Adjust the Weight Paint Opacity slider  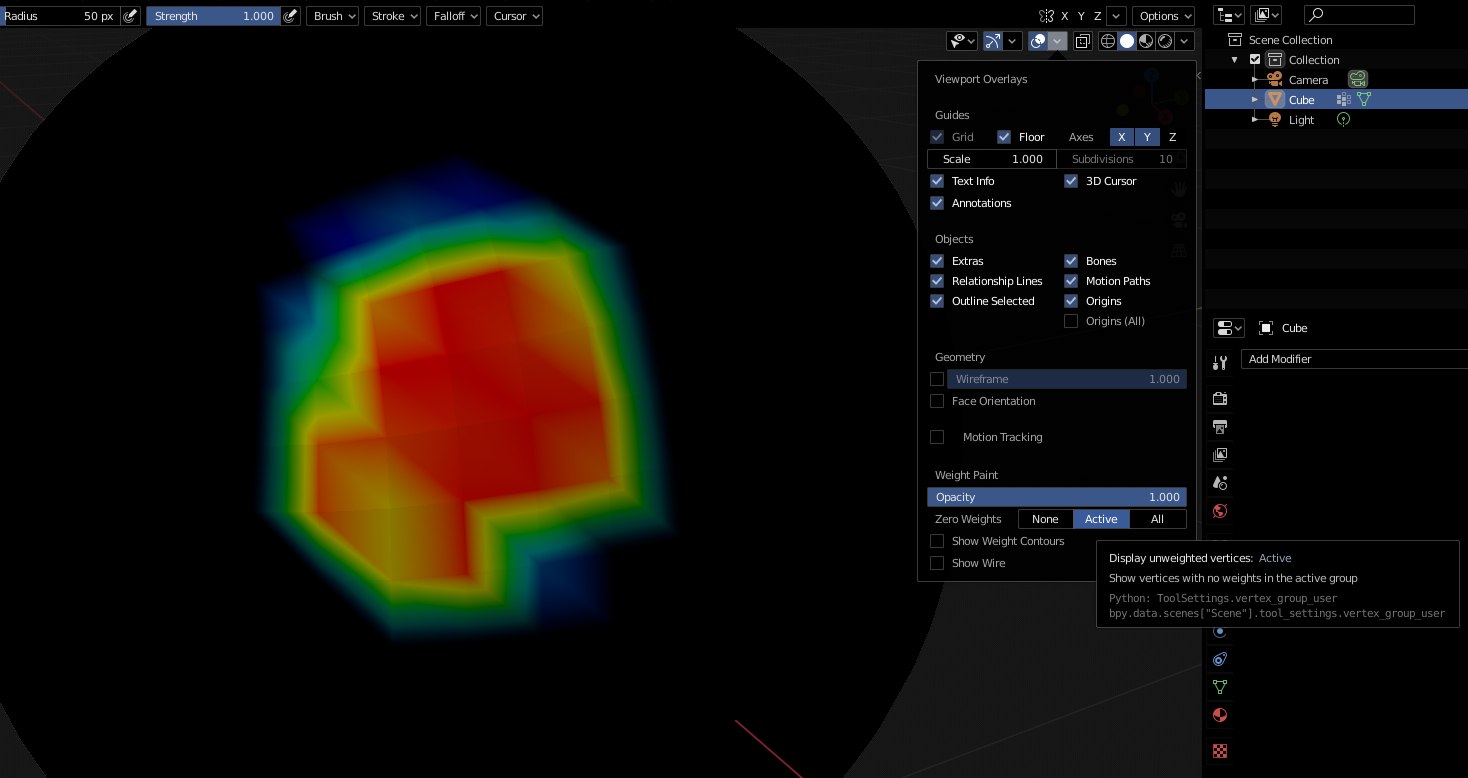[1057, 497]
